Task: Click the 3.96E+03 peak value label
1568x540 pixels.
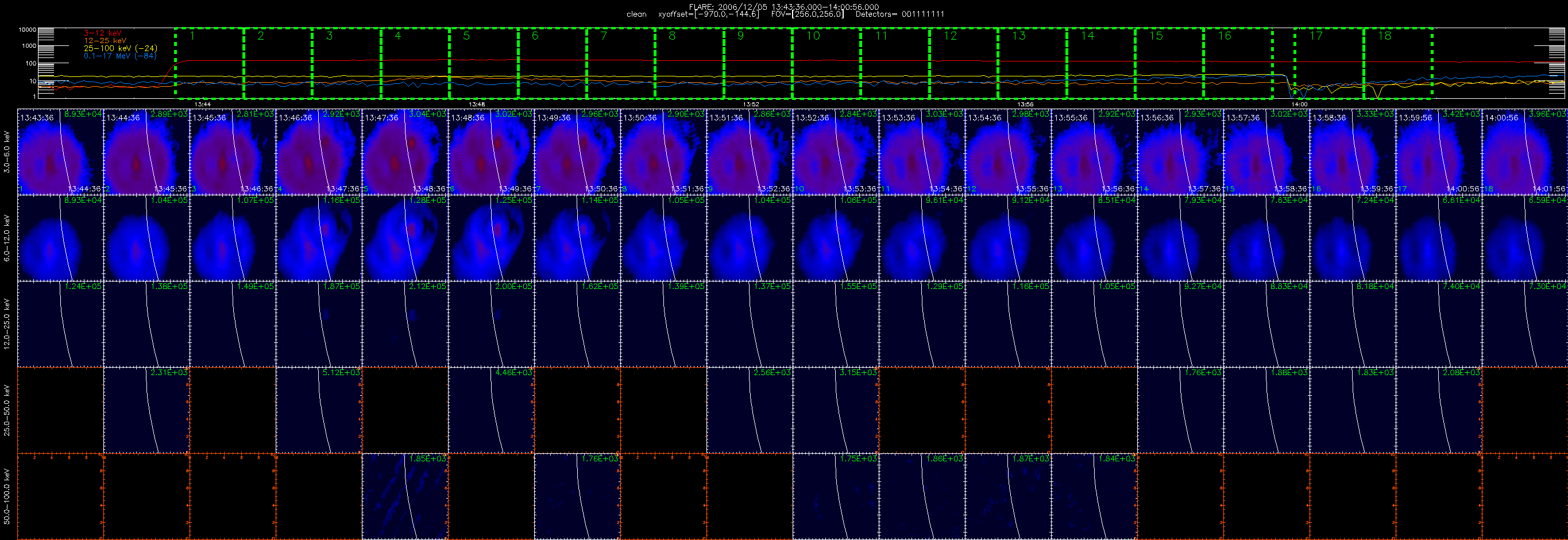Action: (1549, 114)
